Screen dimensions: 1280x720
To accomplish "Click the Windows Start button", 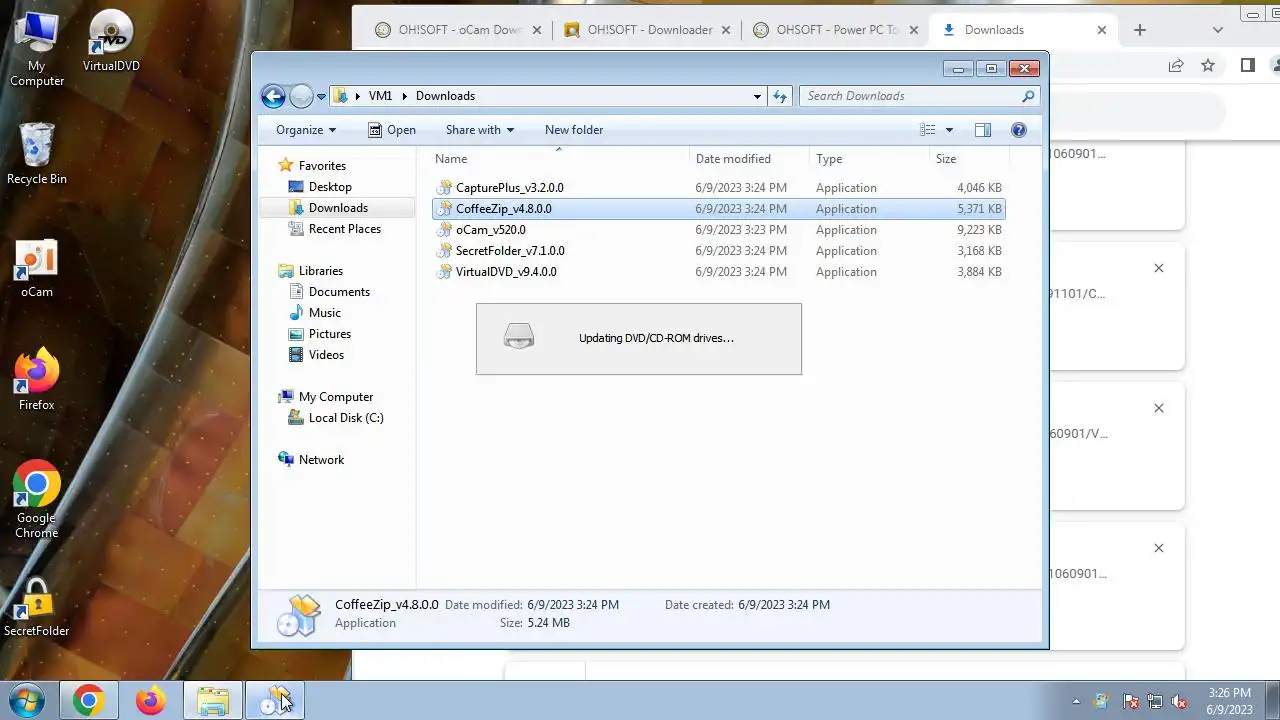I will point(26,701).
